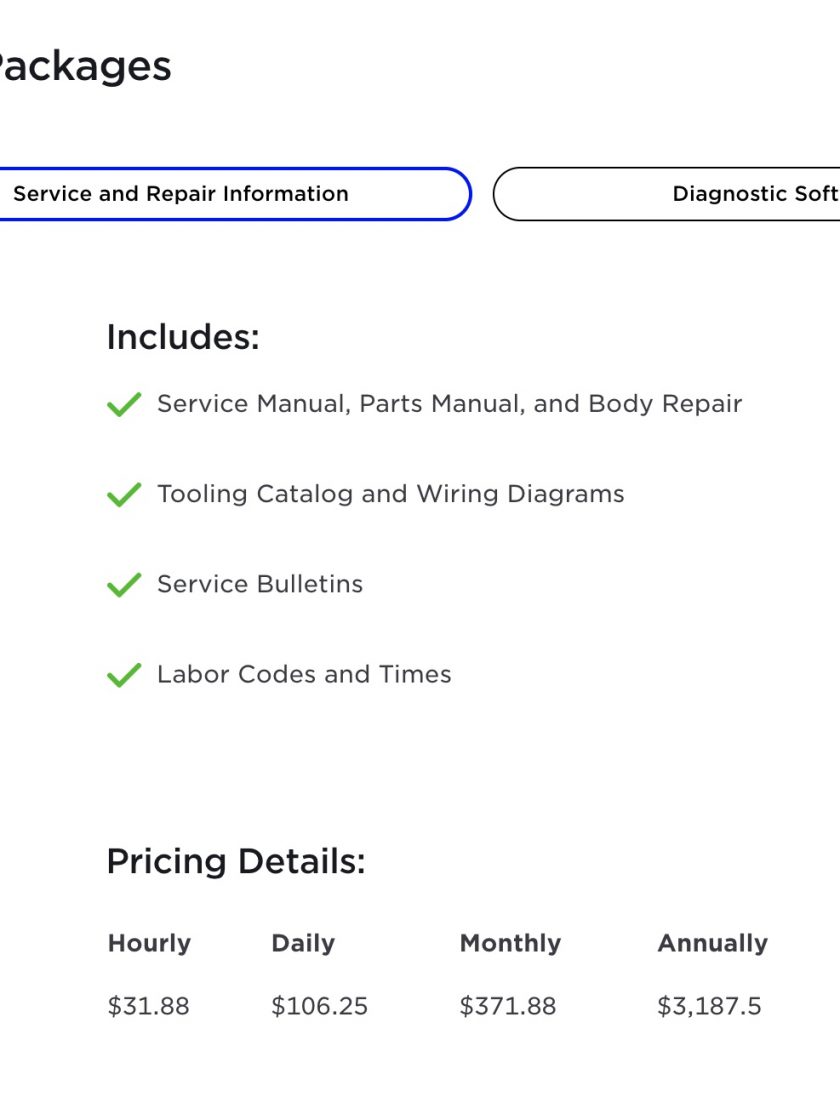Click the green checkmark next to Service Bulletins
The width and height of the screenshot is (840, 1120).
tap(124, 584)
